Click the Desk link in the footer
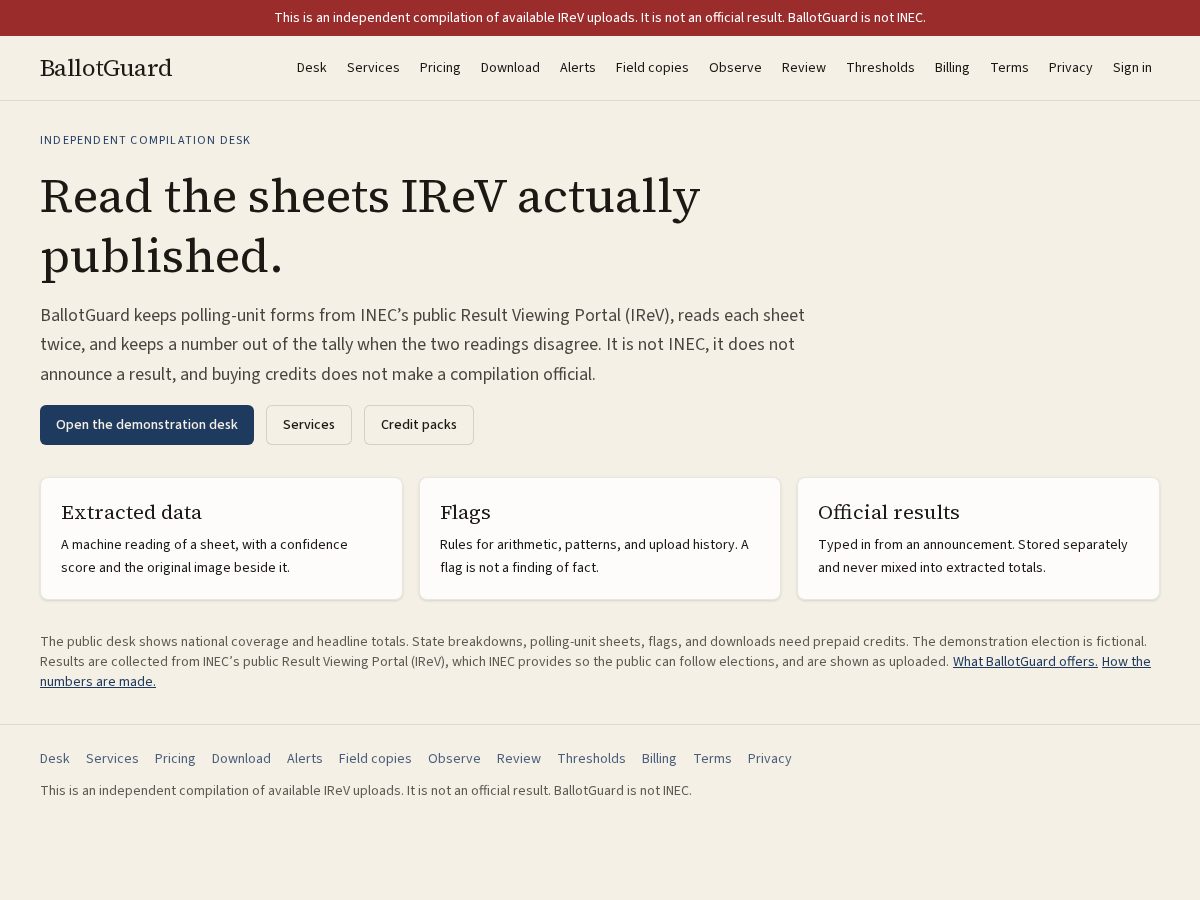Viewport: 1200px width, 900px height. [55, 758]
